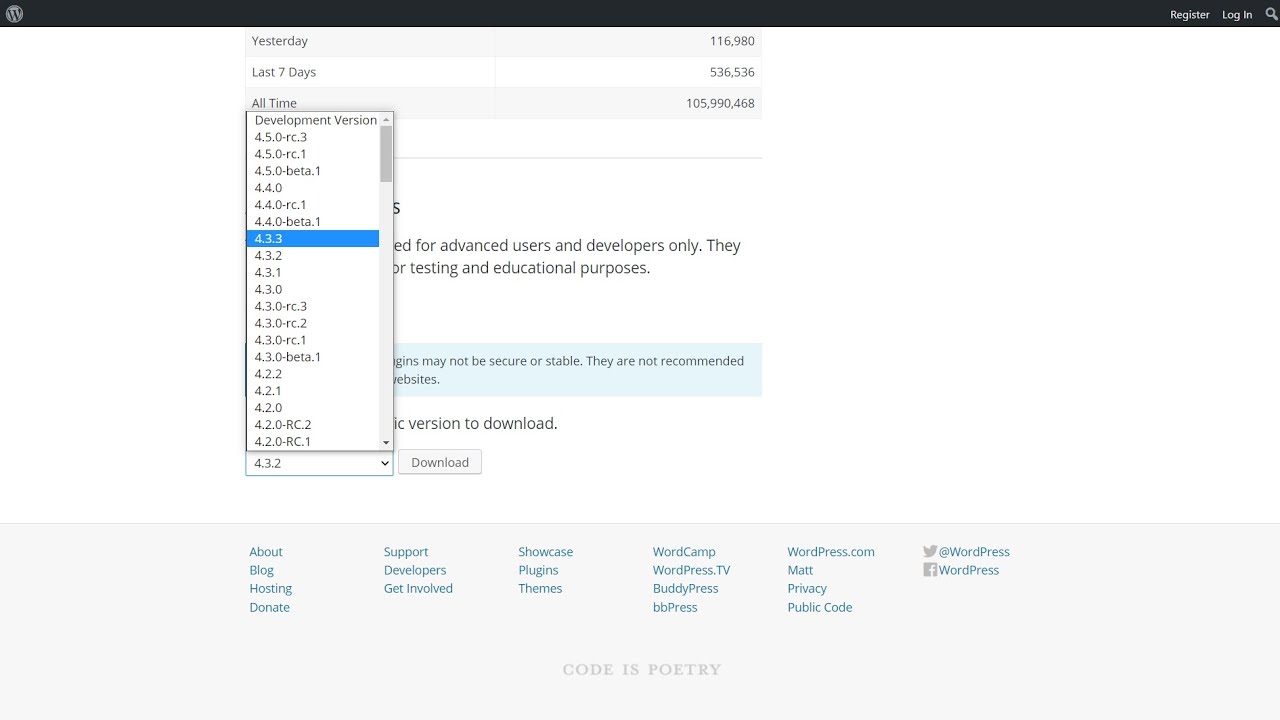This screenshot has height=720, width=1280.
Task: Select version 4.4.0-beta.1
Action: pyautogui.click(x=313, y=222)
